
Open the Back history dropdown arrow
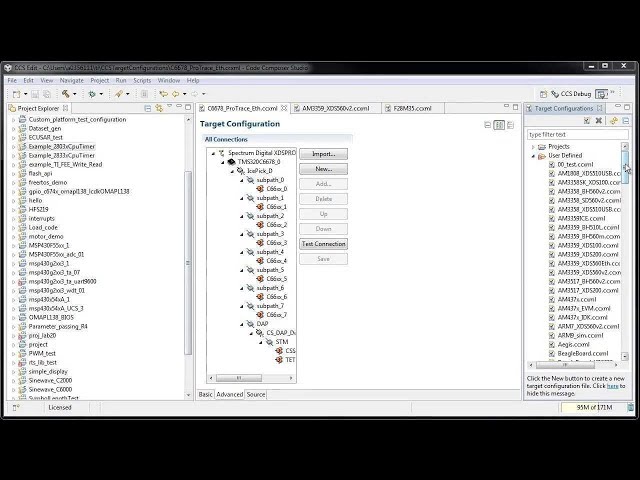[184, 94]
